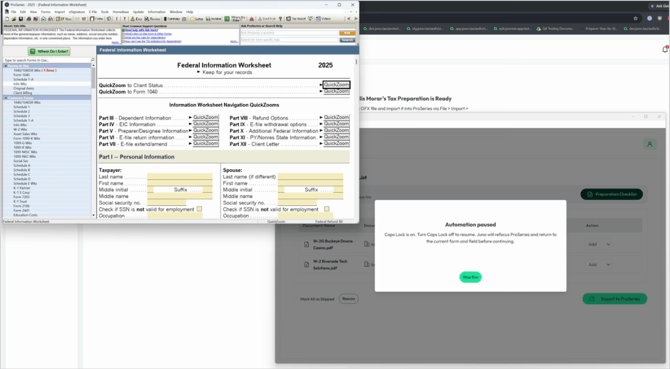This screenshot has height=369, width=670.
Task: Open the Forms menu
Action: (45, 12)
